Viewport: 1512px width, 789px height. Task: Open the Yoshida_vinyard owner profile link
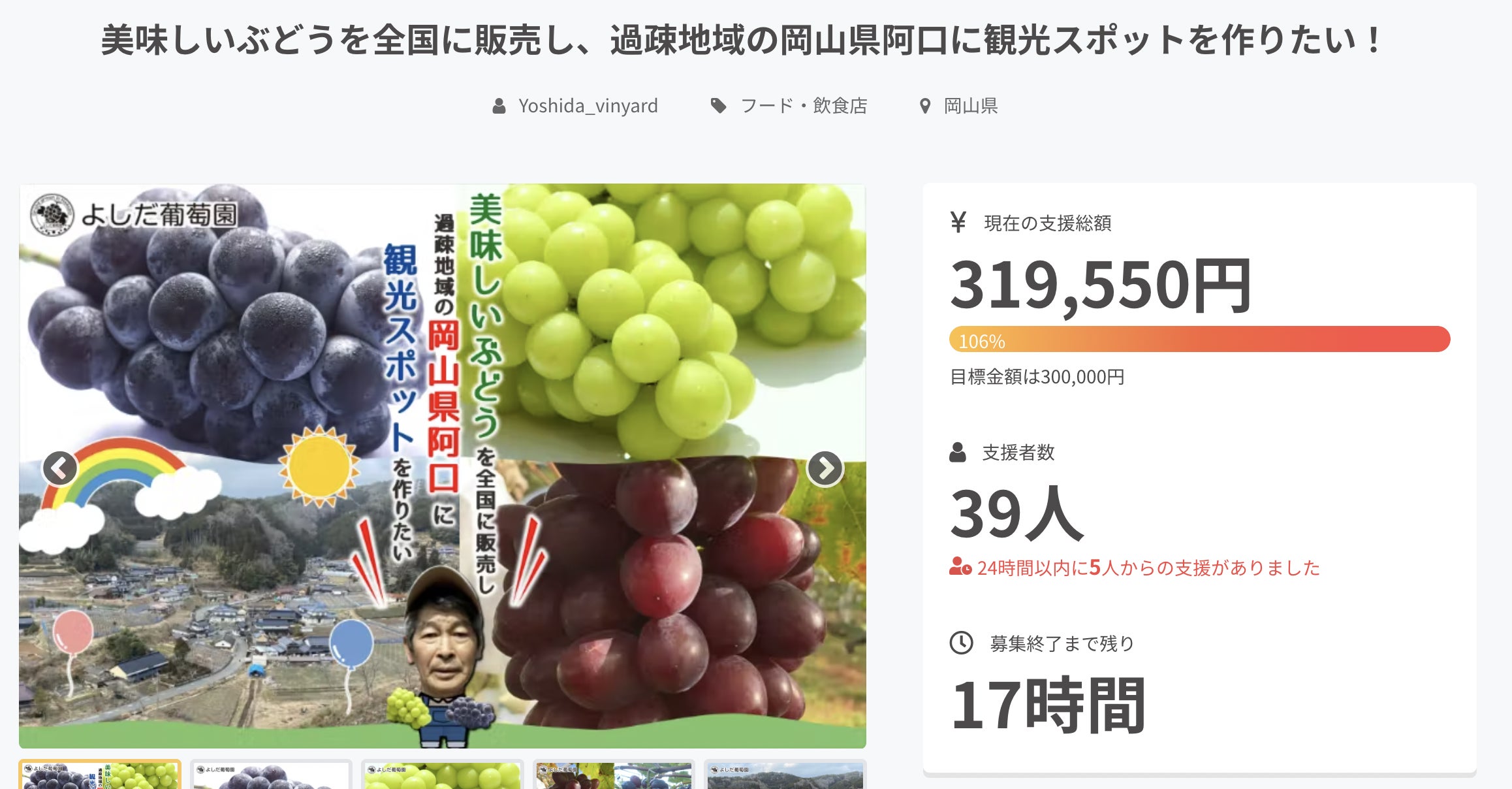[x=588, y=106]
